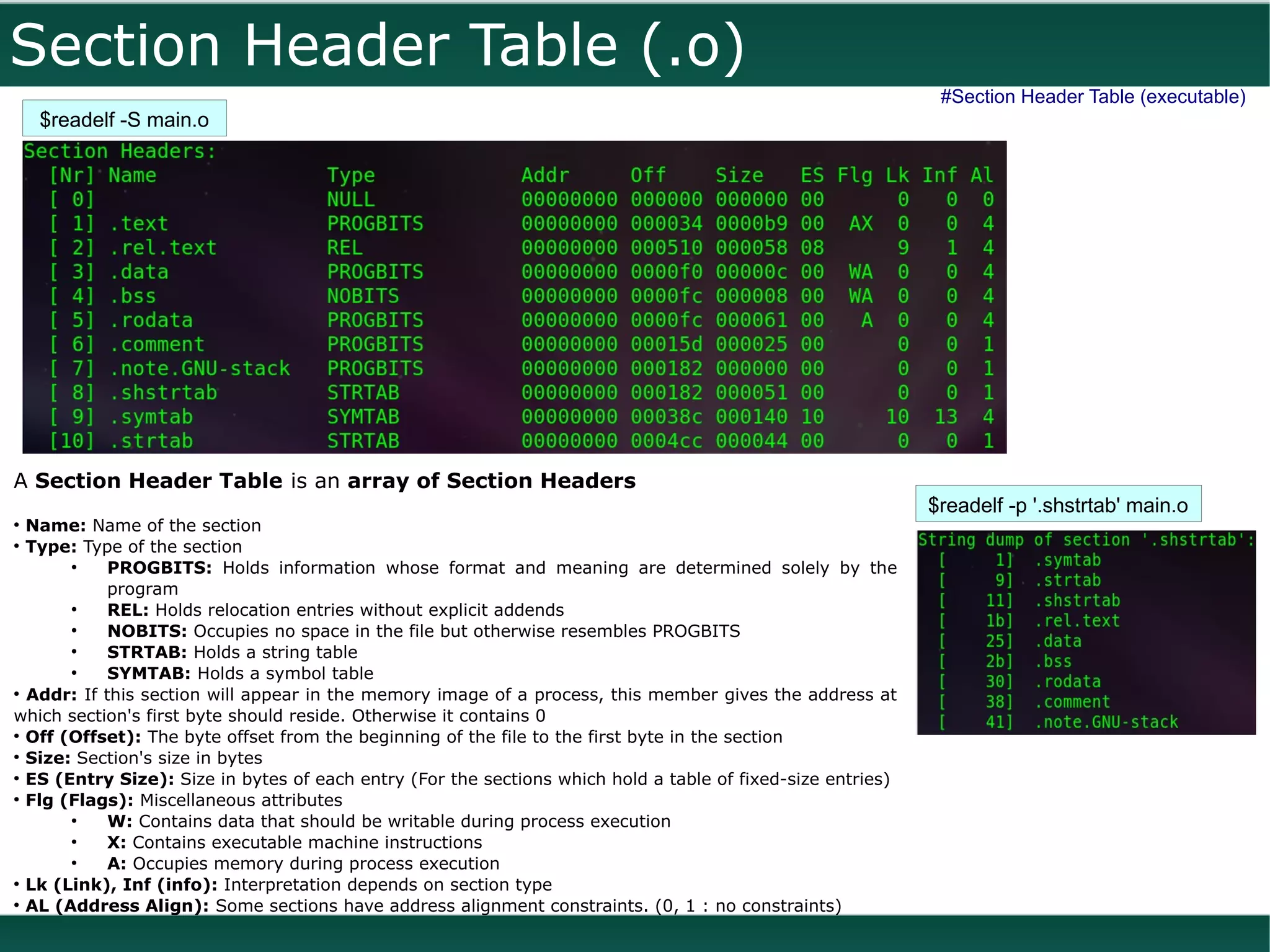Click the Inf column header

939,175
